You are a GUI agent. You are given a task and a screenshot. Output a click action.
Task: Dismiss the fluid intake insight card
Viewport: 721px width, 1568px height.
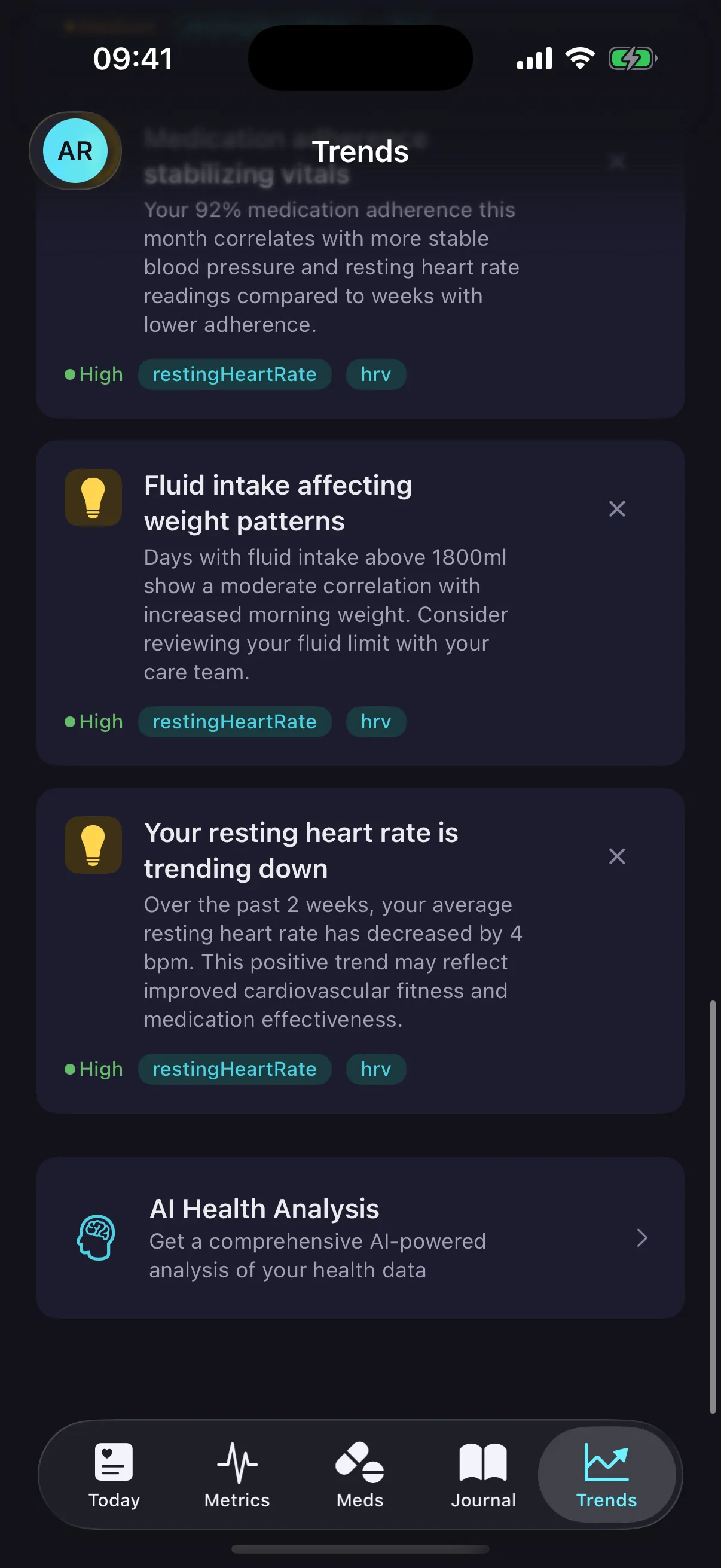(617, 509)
